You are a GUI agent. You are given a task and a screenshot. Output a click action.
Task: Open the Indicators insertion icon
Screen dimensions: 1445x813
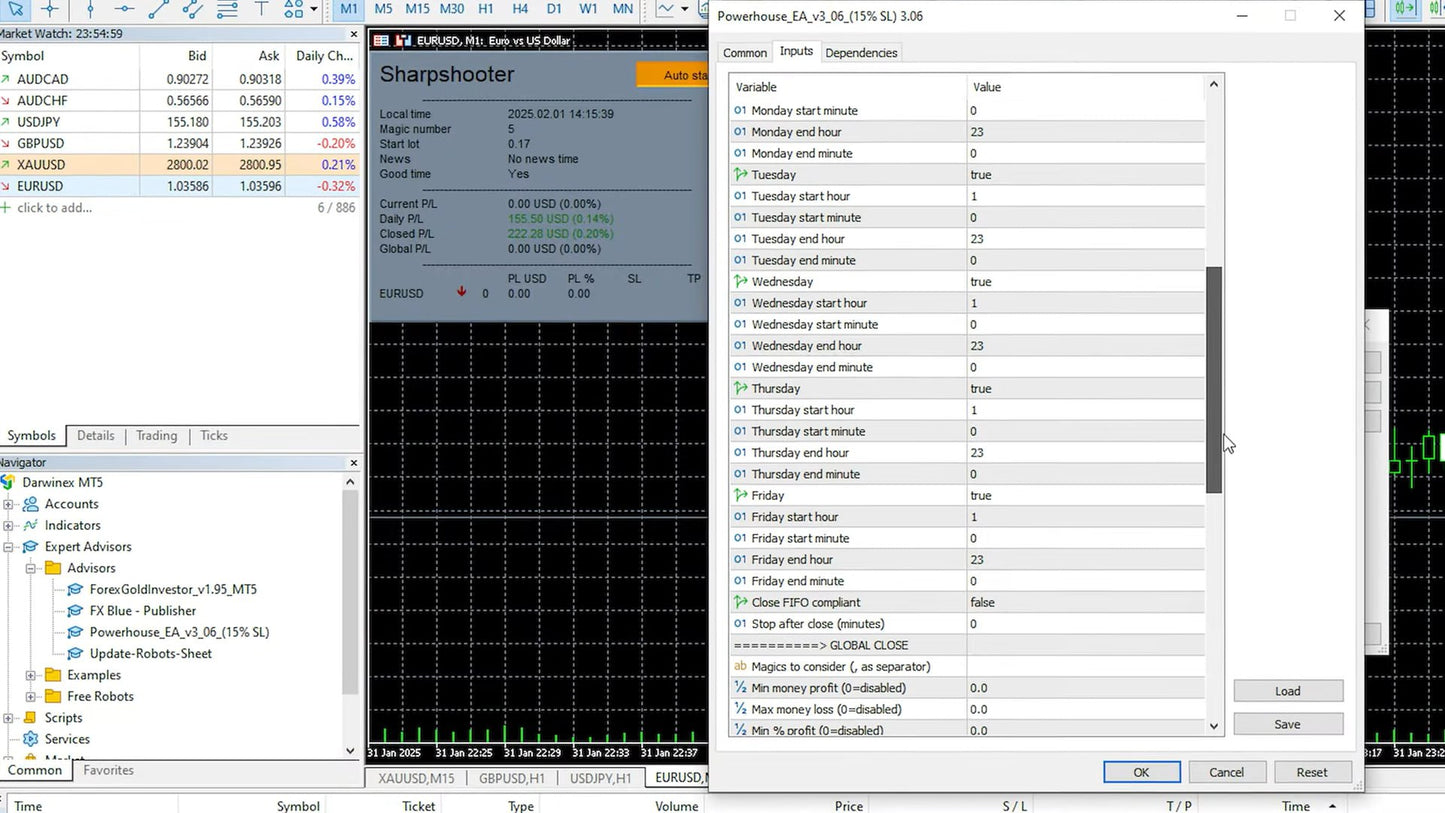[x=668, y=9]
